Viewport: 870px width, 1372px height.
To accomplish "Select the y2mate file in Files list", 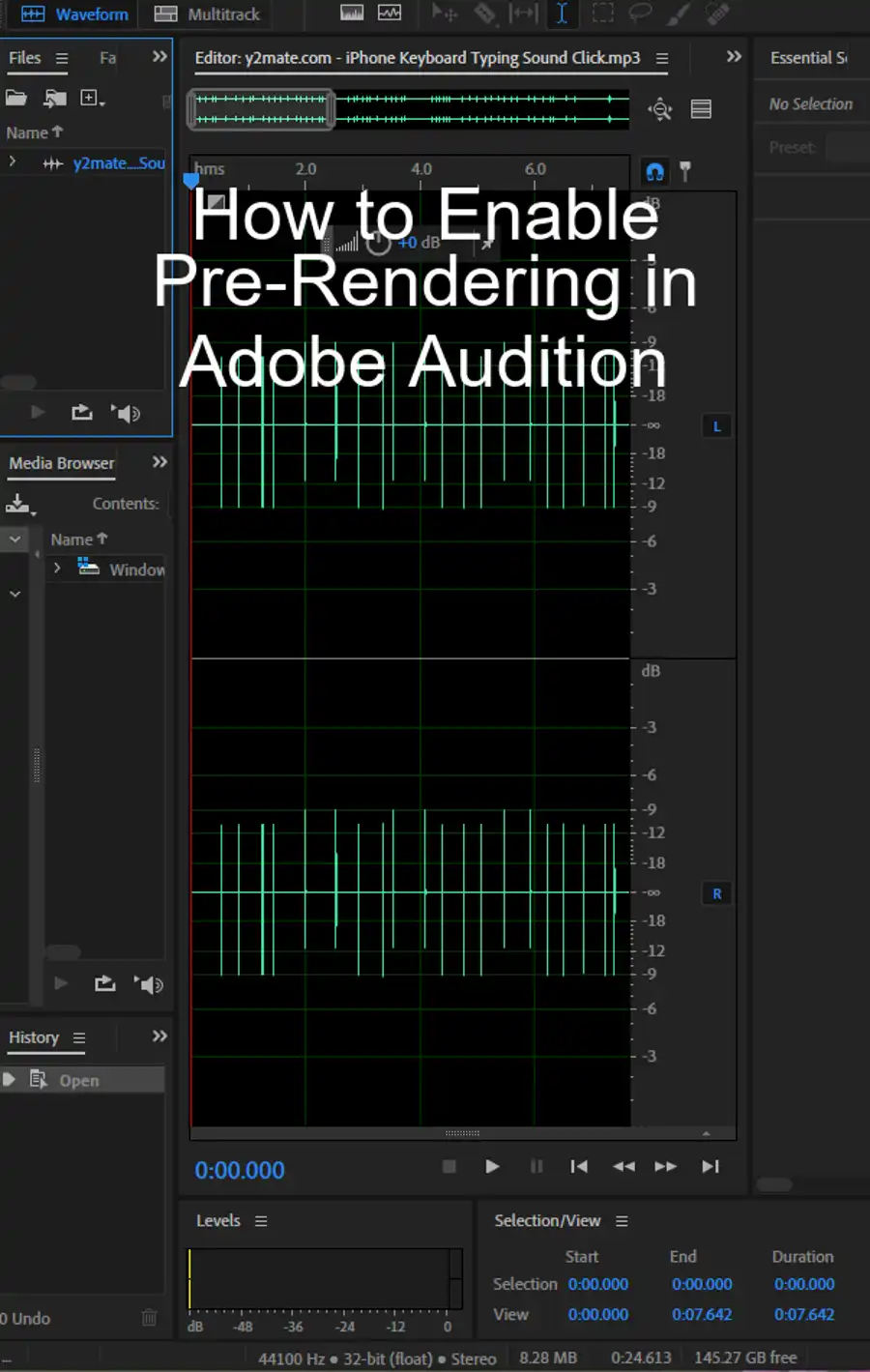I will [x=119, y=163].
